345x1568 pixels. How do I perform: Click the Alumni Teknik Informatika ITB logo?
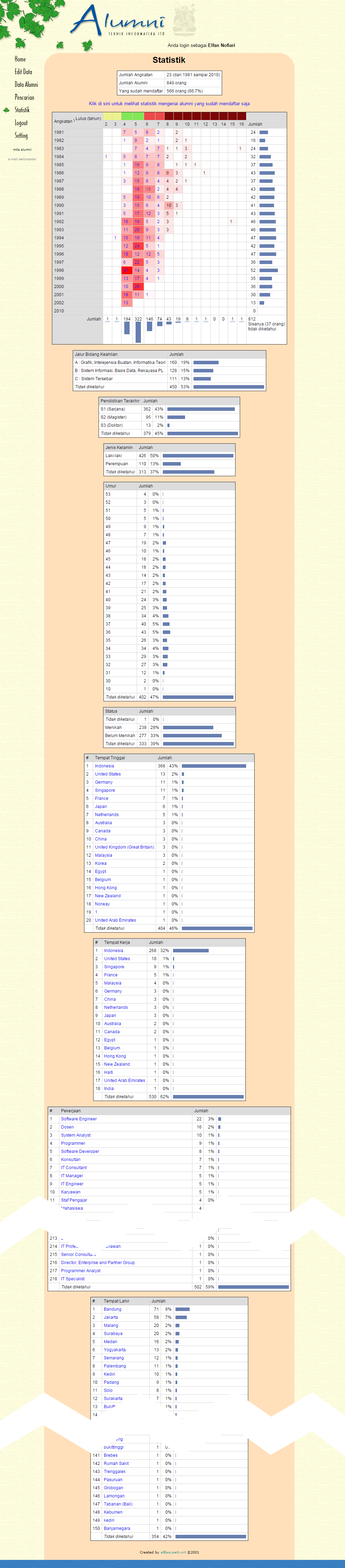119,21
